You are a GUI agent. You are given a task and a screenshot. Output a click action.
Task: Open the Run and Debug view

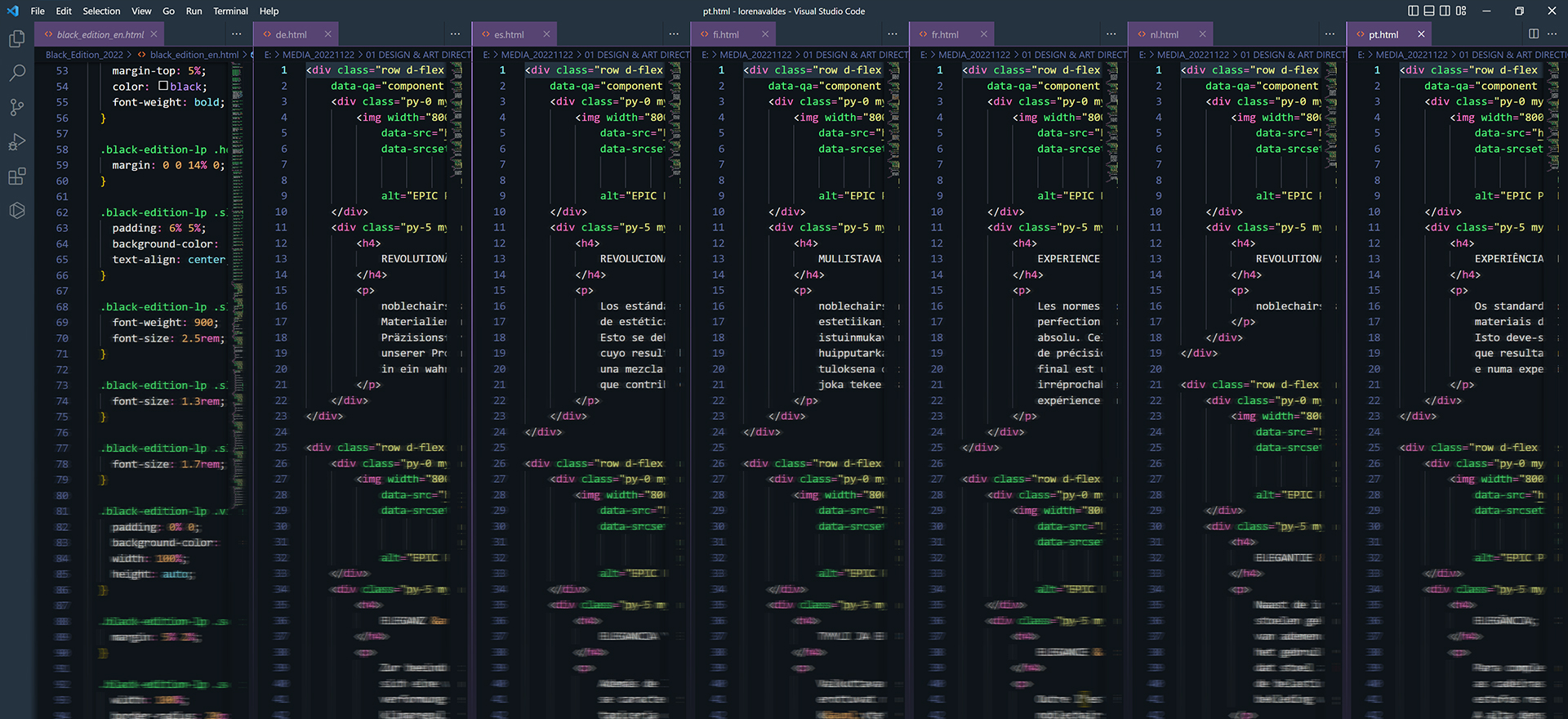[x=16, y=142]
